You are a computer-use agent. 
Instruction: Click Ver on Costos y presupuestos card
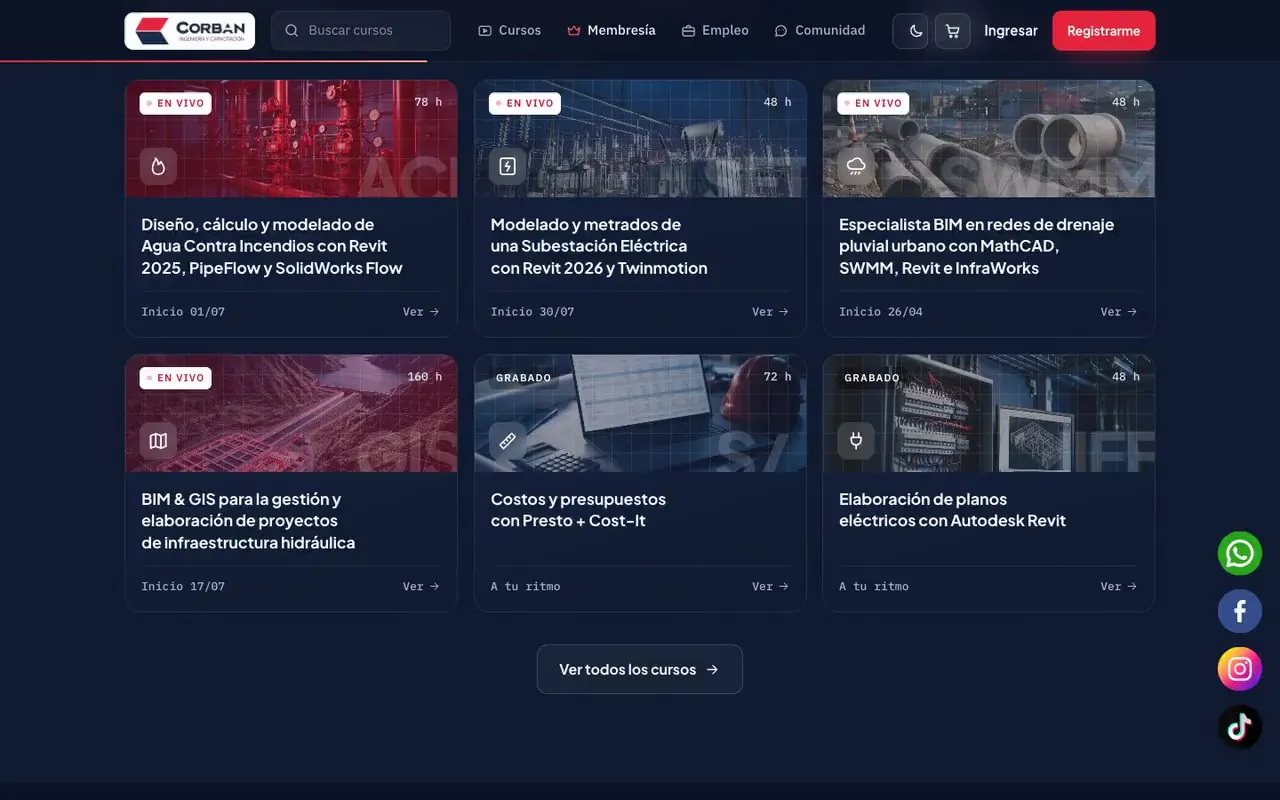tap(770, 587)
